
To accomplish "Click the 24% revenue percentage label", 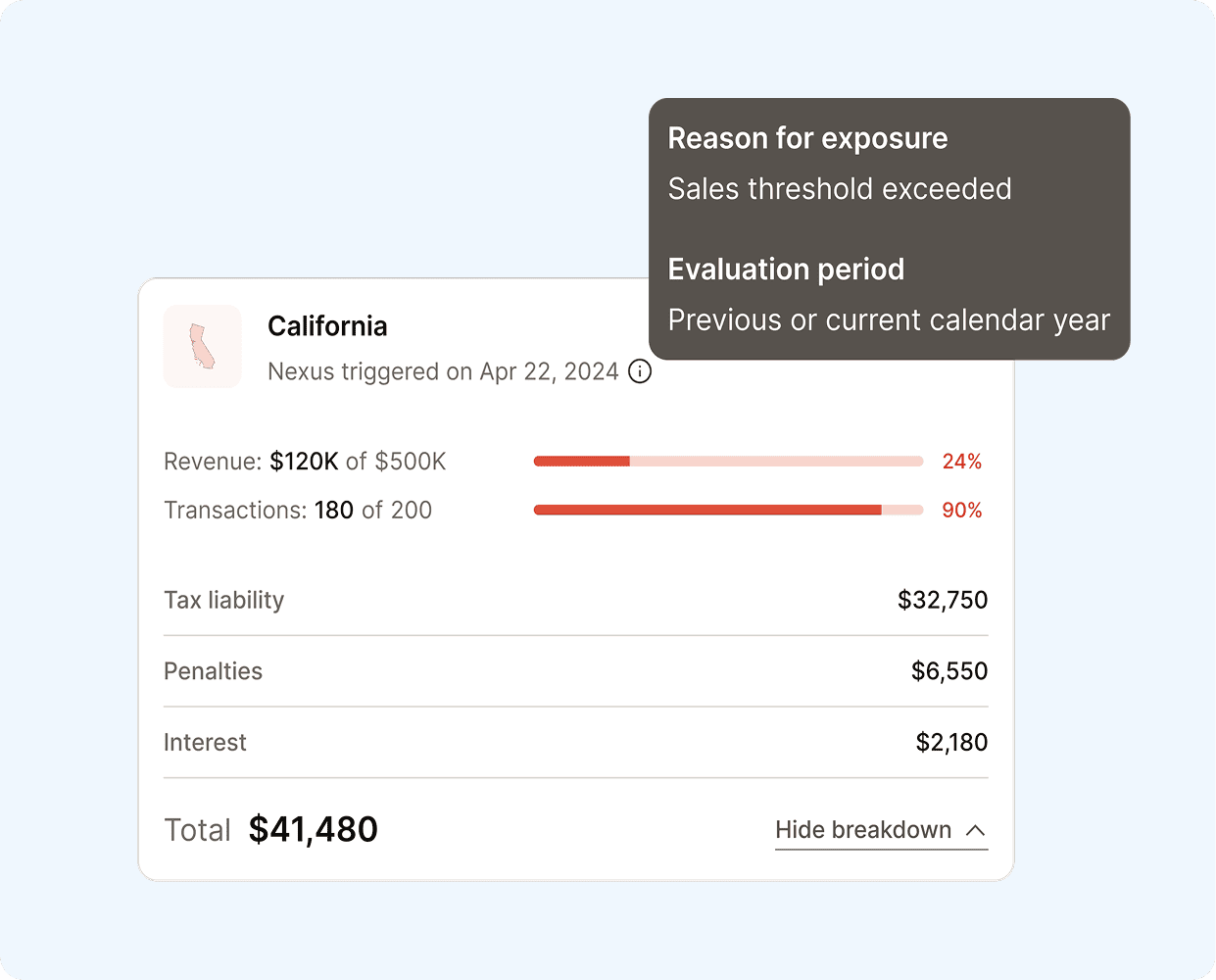I will pyautogui.click(x=961, y=462).
